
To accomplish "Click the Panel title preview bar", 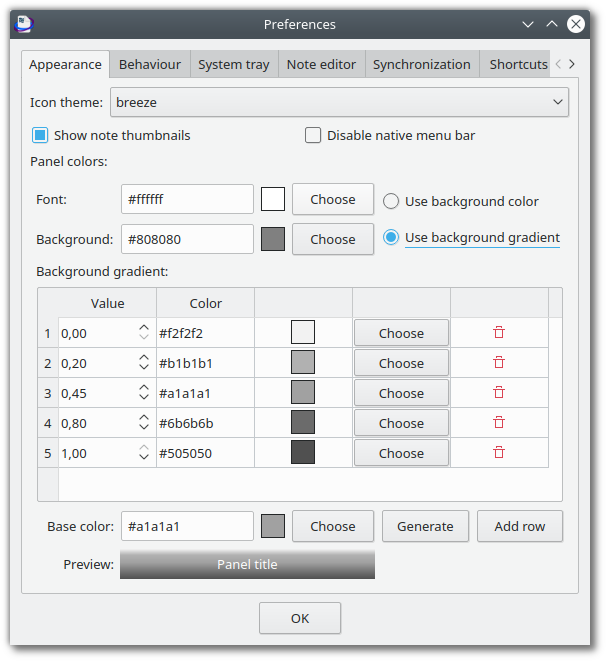I will coord(247,564).
